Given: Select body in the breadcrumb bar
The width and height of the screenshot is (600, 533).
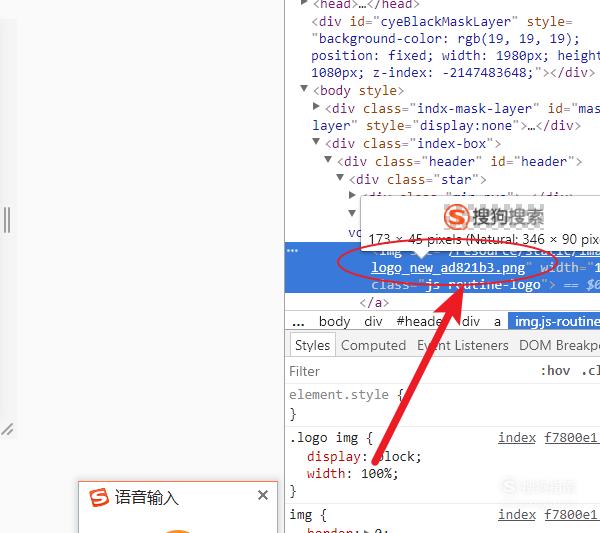Looking at the screenshot, I should 334,321.
